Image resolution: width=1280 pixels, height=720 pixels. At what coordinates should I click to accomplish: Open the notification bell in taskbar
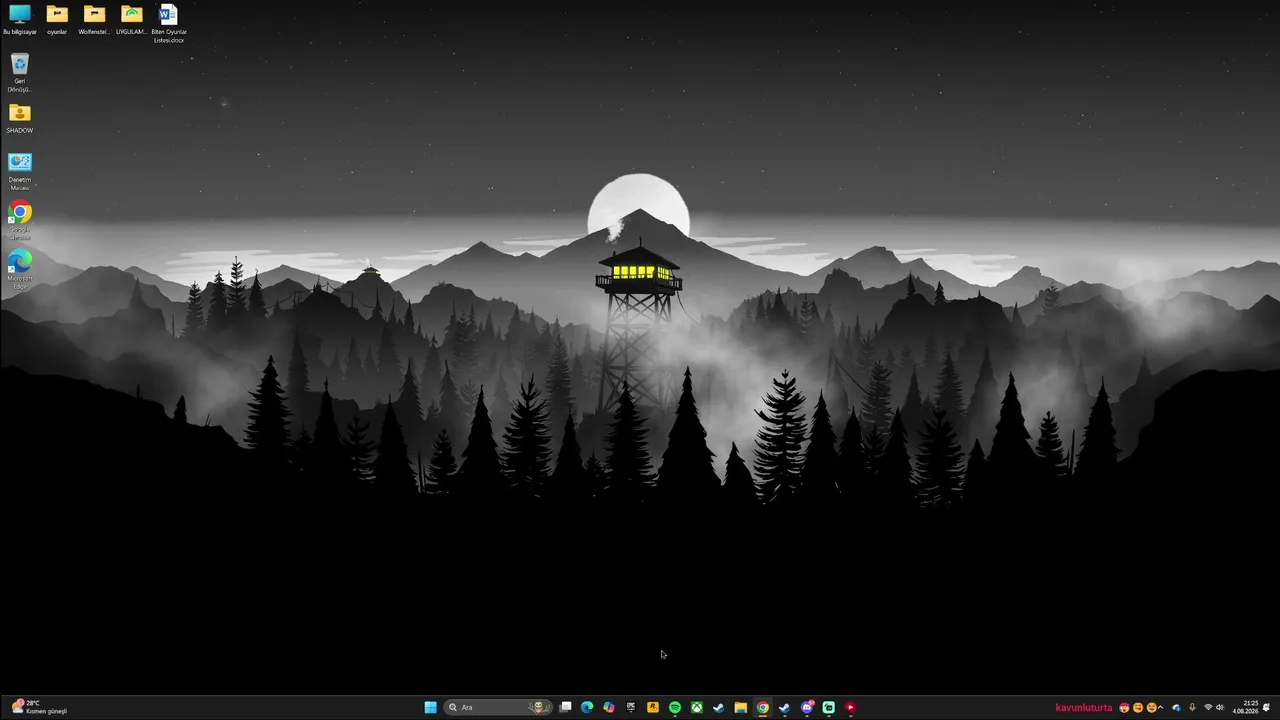pyautogui.click(x=1267, y=707)
